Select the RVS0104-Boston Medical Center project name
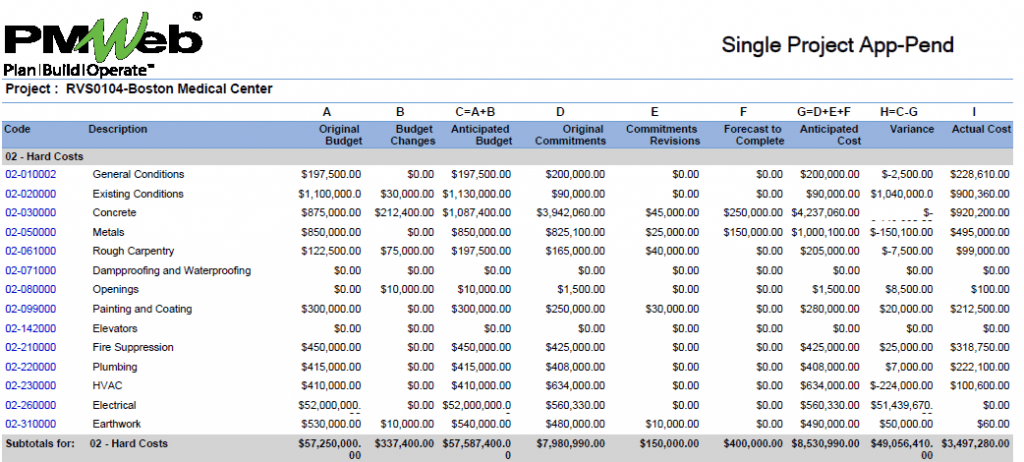Image resolution: width=1024 pixels, height=462 pixels. tap(169, 89)
